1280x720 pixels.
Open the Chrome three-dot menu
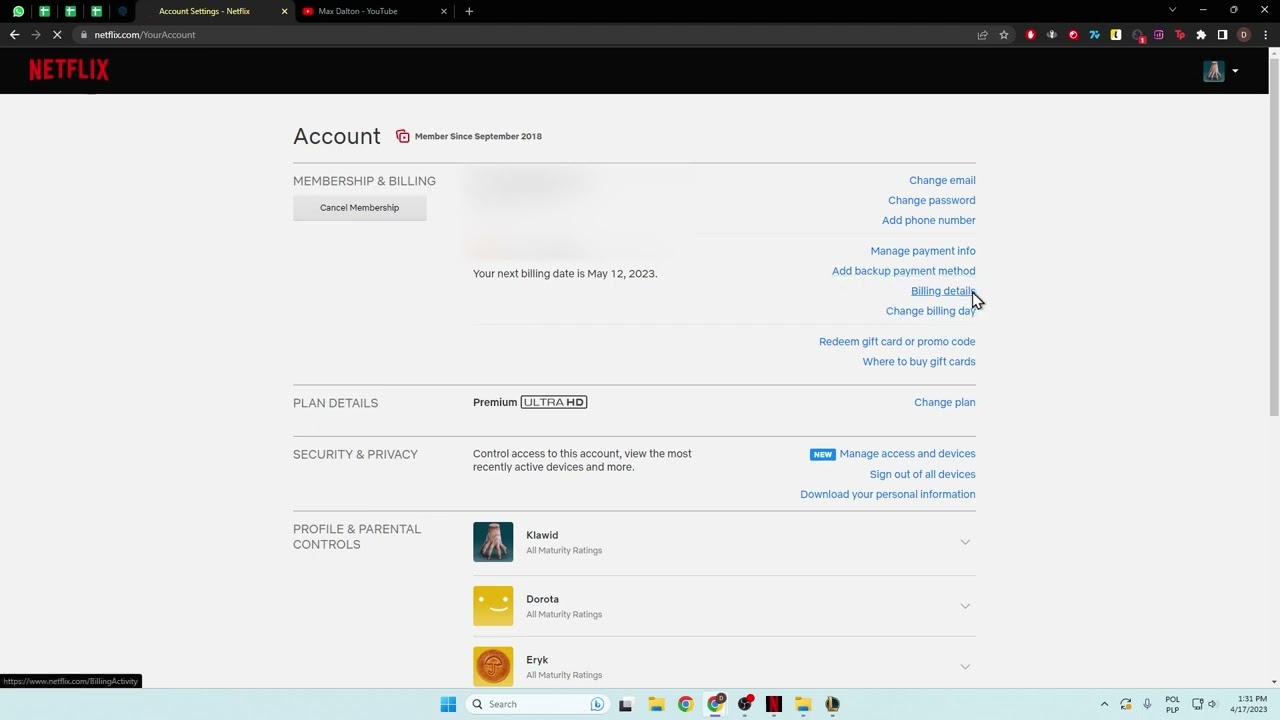(x=1265, y=34)
